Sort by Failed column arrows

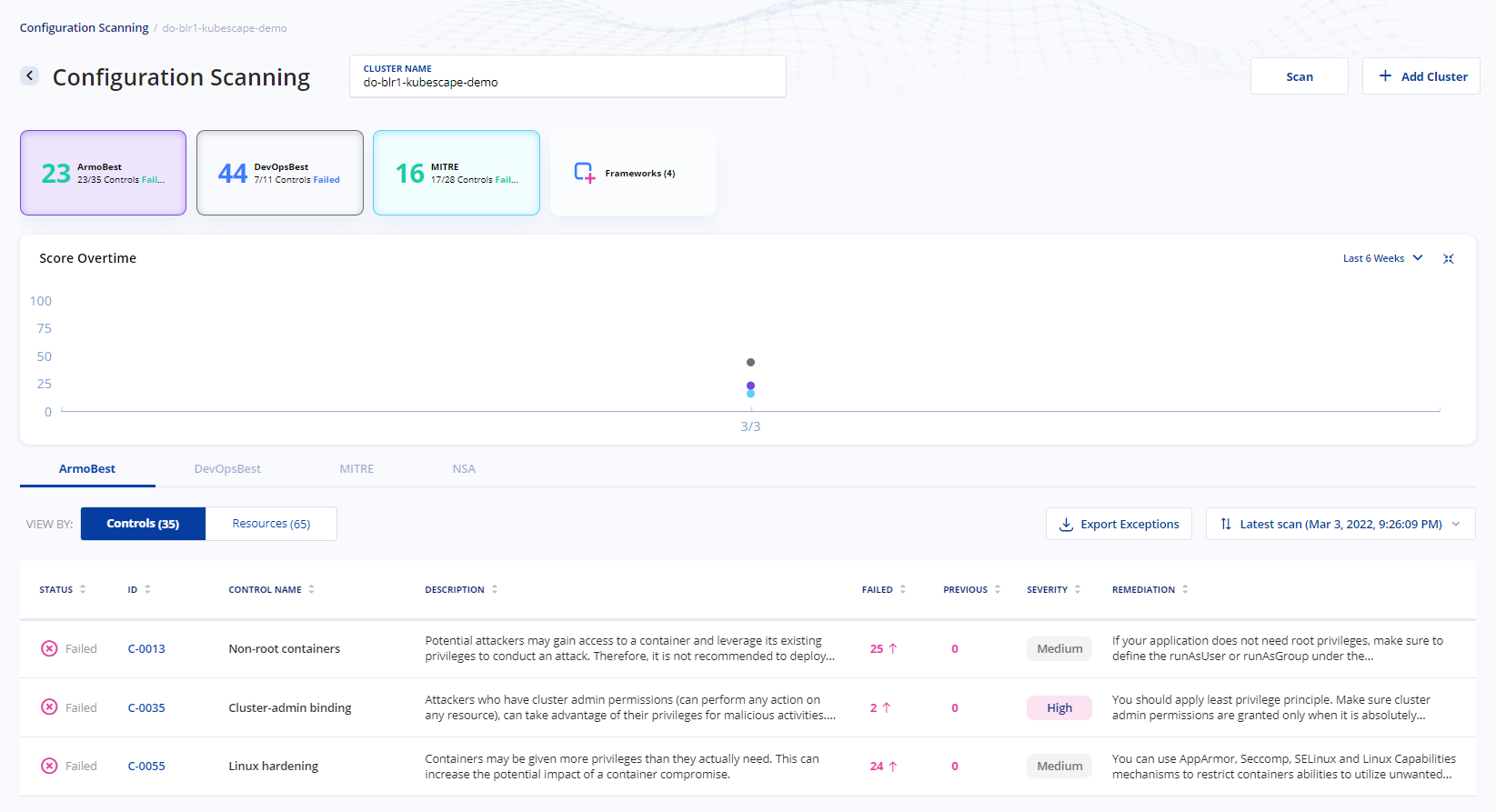click(x=903, y=589)
